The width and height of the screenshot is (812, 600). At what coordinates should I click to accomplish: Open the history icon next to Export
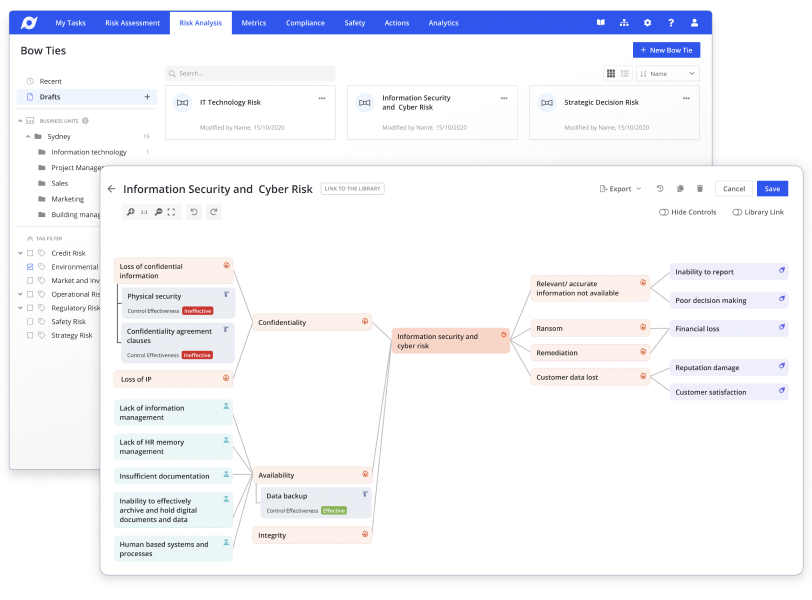(x=660, y=189)
